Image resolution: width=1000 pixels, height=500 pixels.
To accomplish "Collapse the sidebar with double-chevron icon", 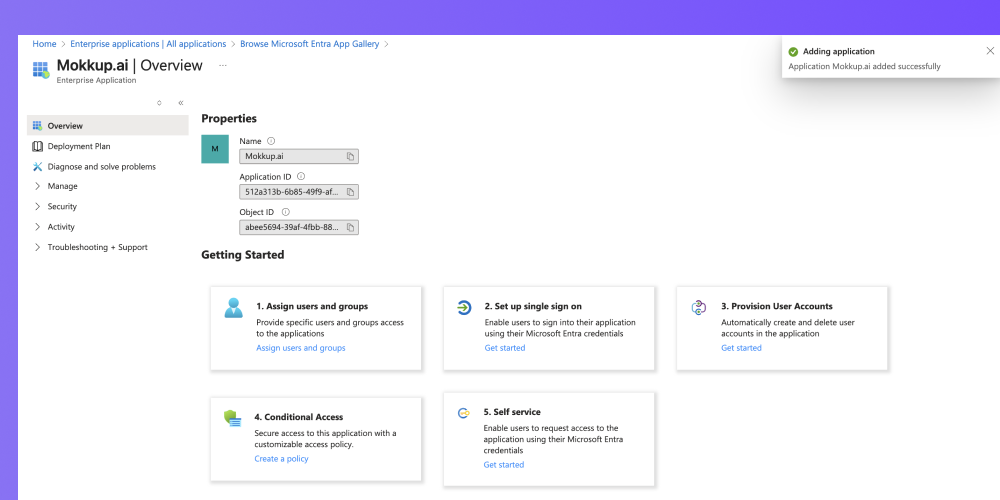I will click(181, 103).
